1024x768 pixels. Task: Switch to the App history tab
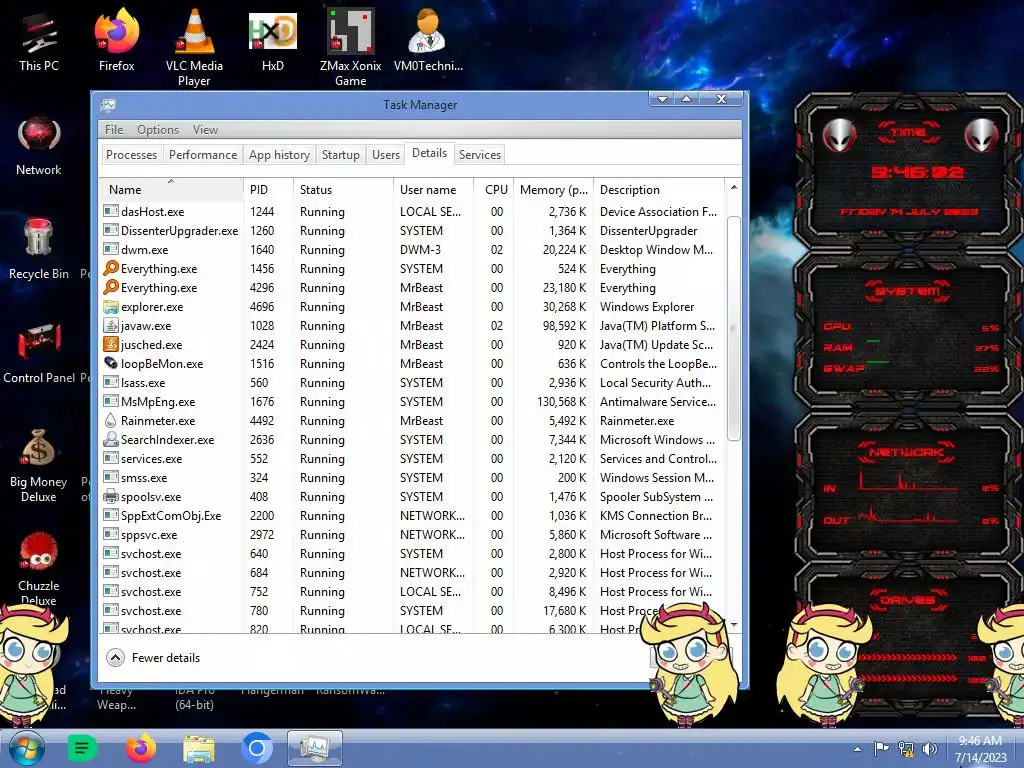click(x=279, y=155)
